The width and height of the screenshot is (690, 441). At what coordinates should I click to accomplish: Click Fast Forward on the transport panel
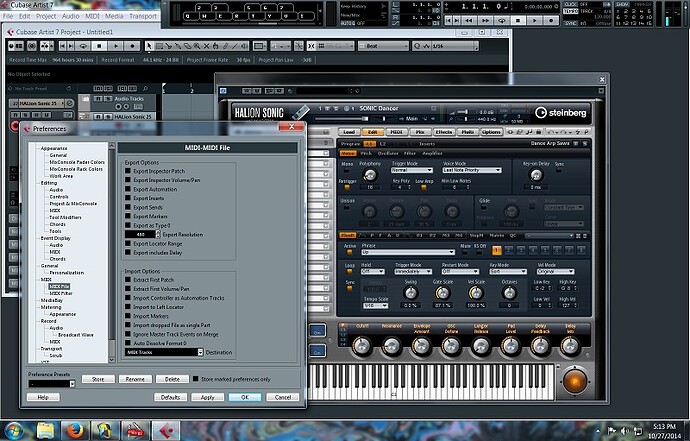coord(485,21)
